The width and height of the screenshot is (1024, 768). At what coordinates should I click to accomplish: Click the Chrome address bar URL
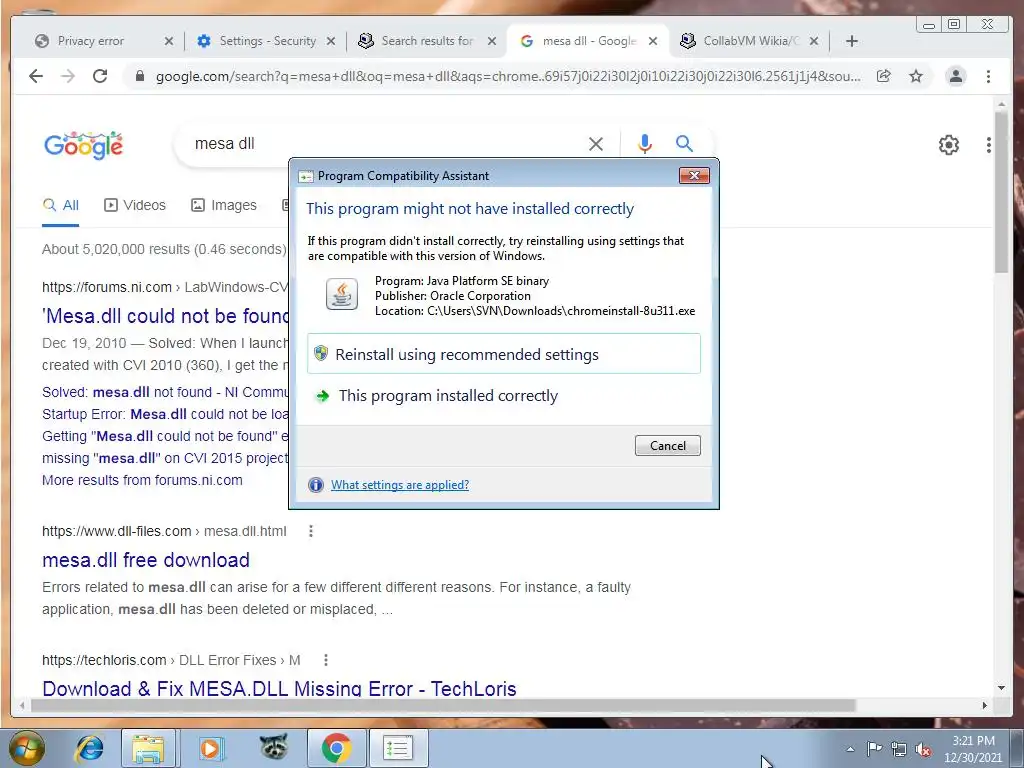[x=508, y=76]
